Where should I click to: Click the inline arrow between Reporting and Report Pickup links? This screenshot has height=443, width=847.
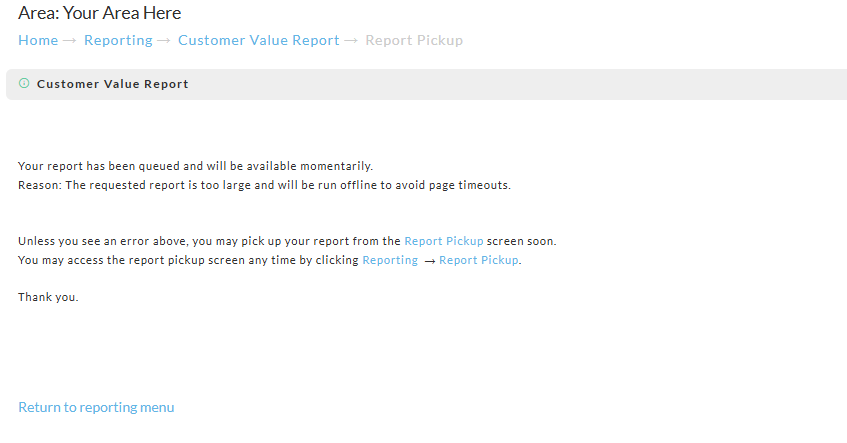click(x=429, y=261)
